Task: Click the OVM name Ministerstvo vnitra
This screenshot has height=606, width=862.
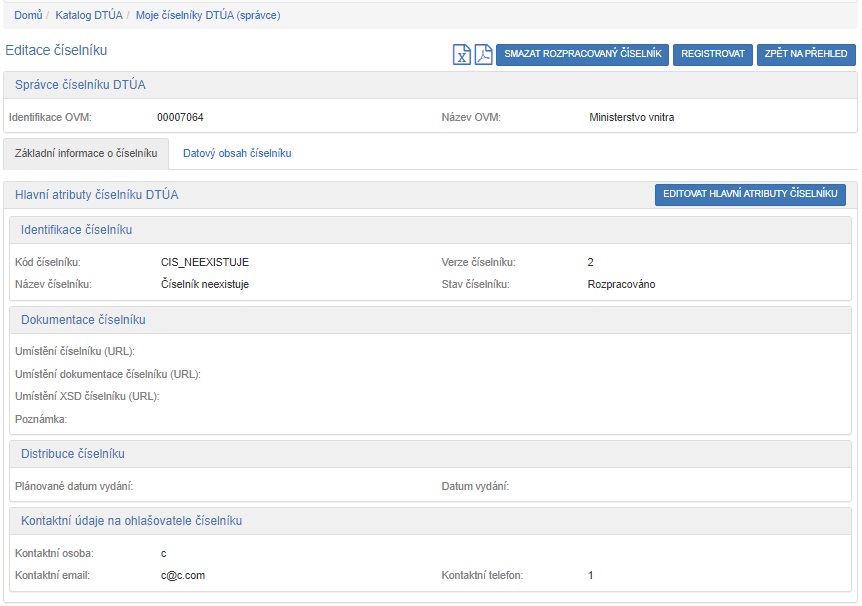Action: pos(631,117)
